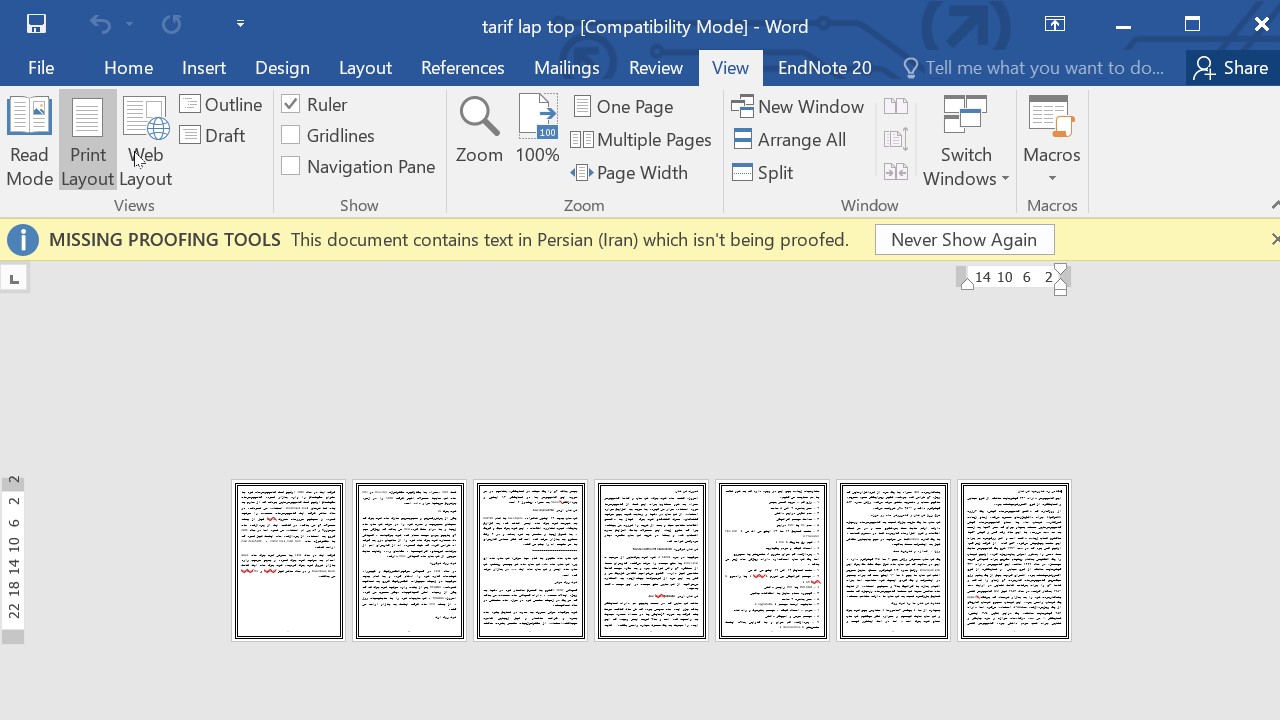Click the left indent marker on the ruler
The width and height of the screenshot is (1280, 720).
pyautogui.click(x=967, y=284)
